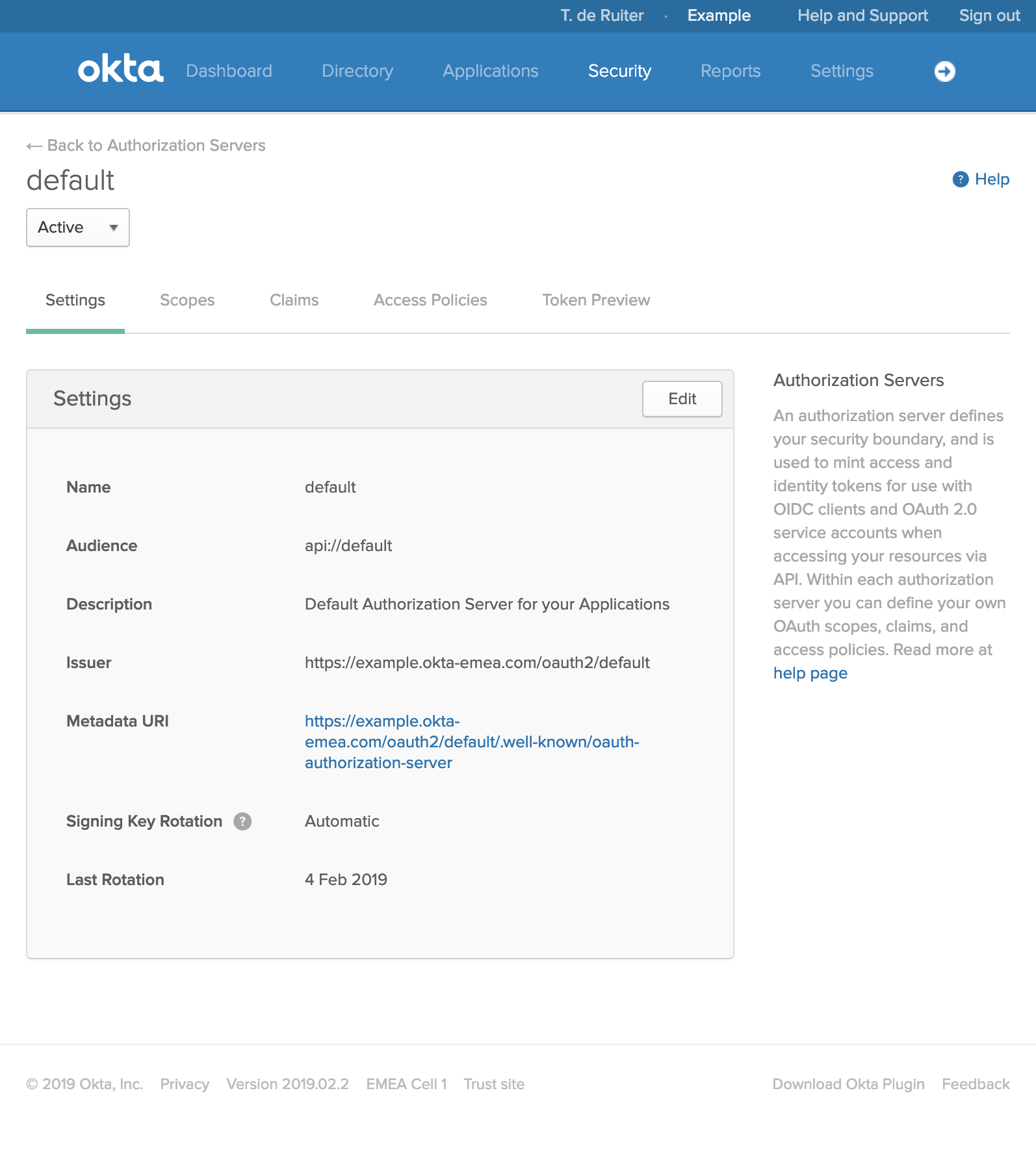Click Help and Support link
The image size is (1036, 1171).
pyautogui.click(x=862, y=16)
